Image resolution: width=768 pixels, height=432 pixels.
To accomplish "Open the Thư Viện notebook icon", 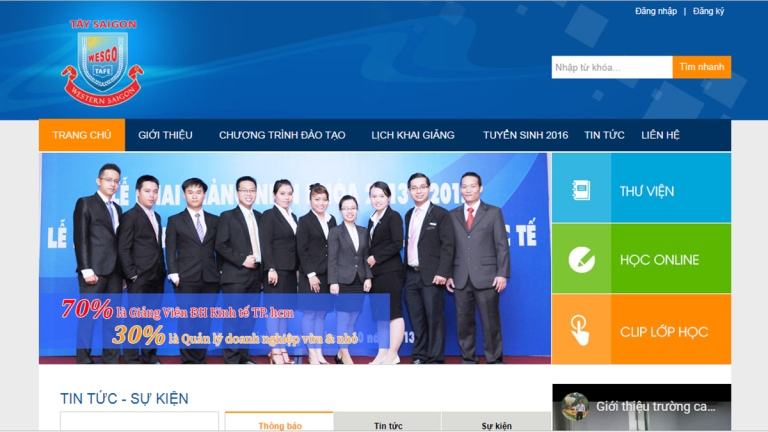I will [x=581, y=190].
